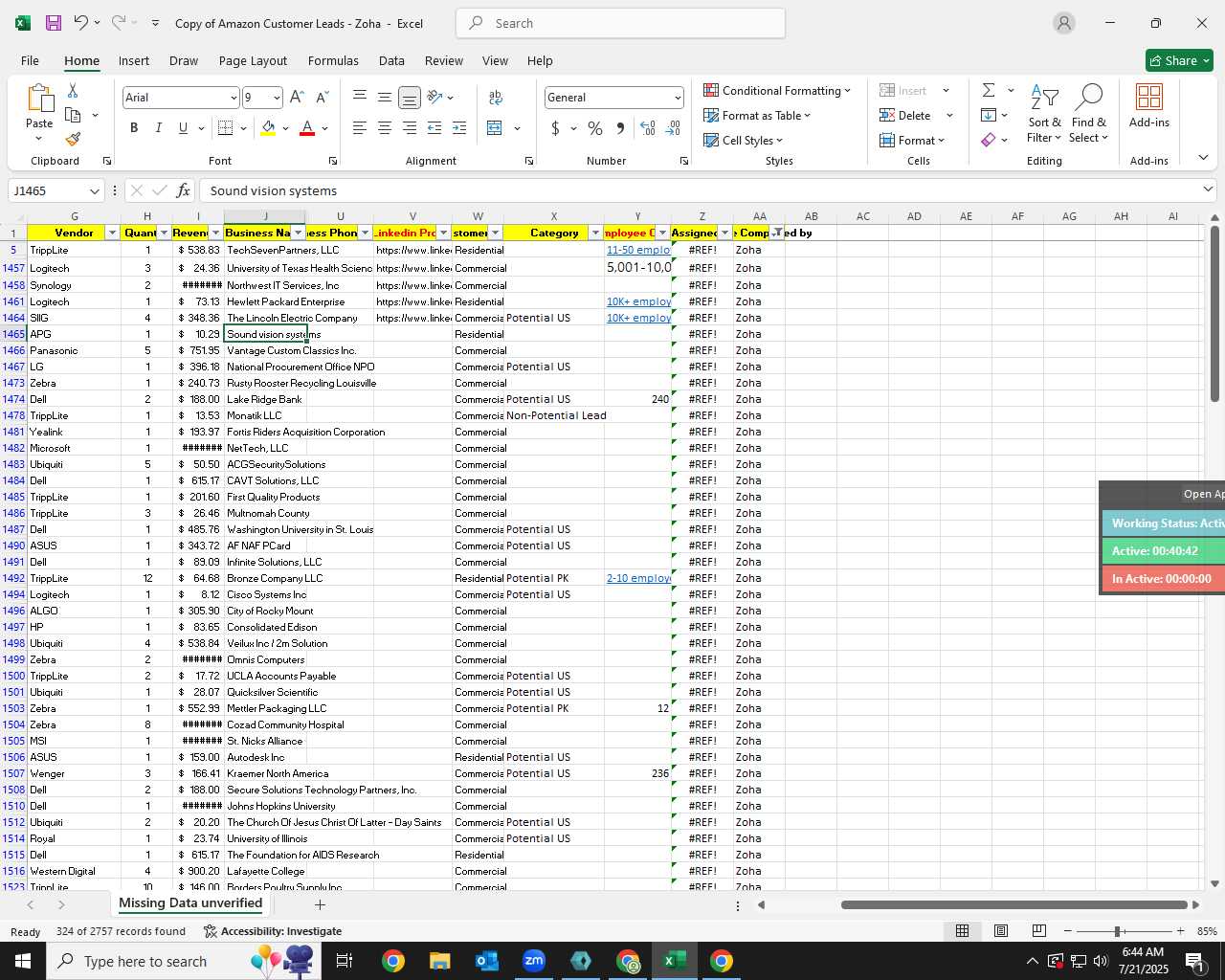Image resolution: width=1225 pixels, height=980 pixels.
Task: Increase font size with the large A icon
Action: click(x=297, y=98)
